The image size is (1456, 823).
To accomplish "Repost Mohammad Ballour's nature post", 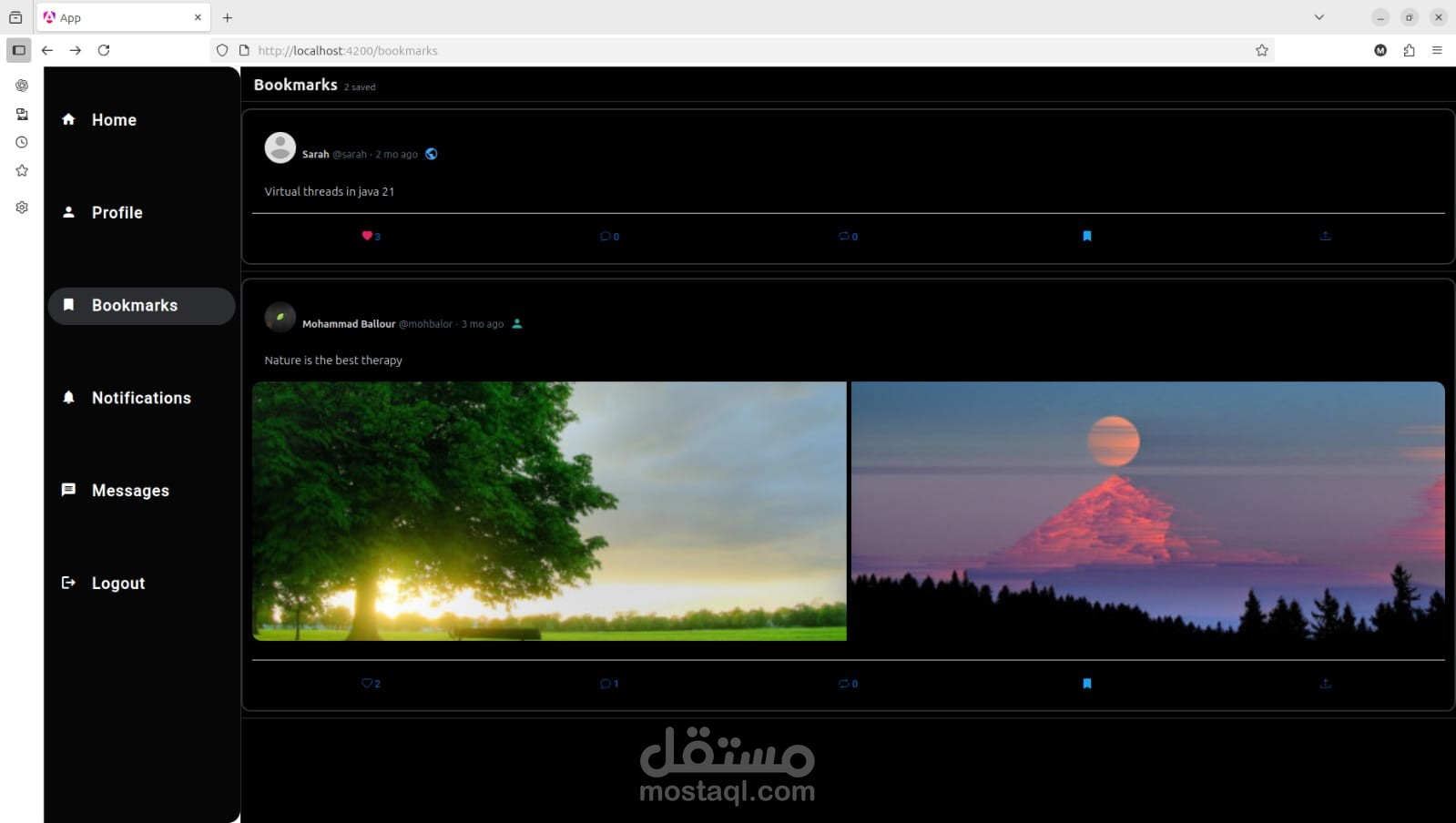I will [843, 684].
